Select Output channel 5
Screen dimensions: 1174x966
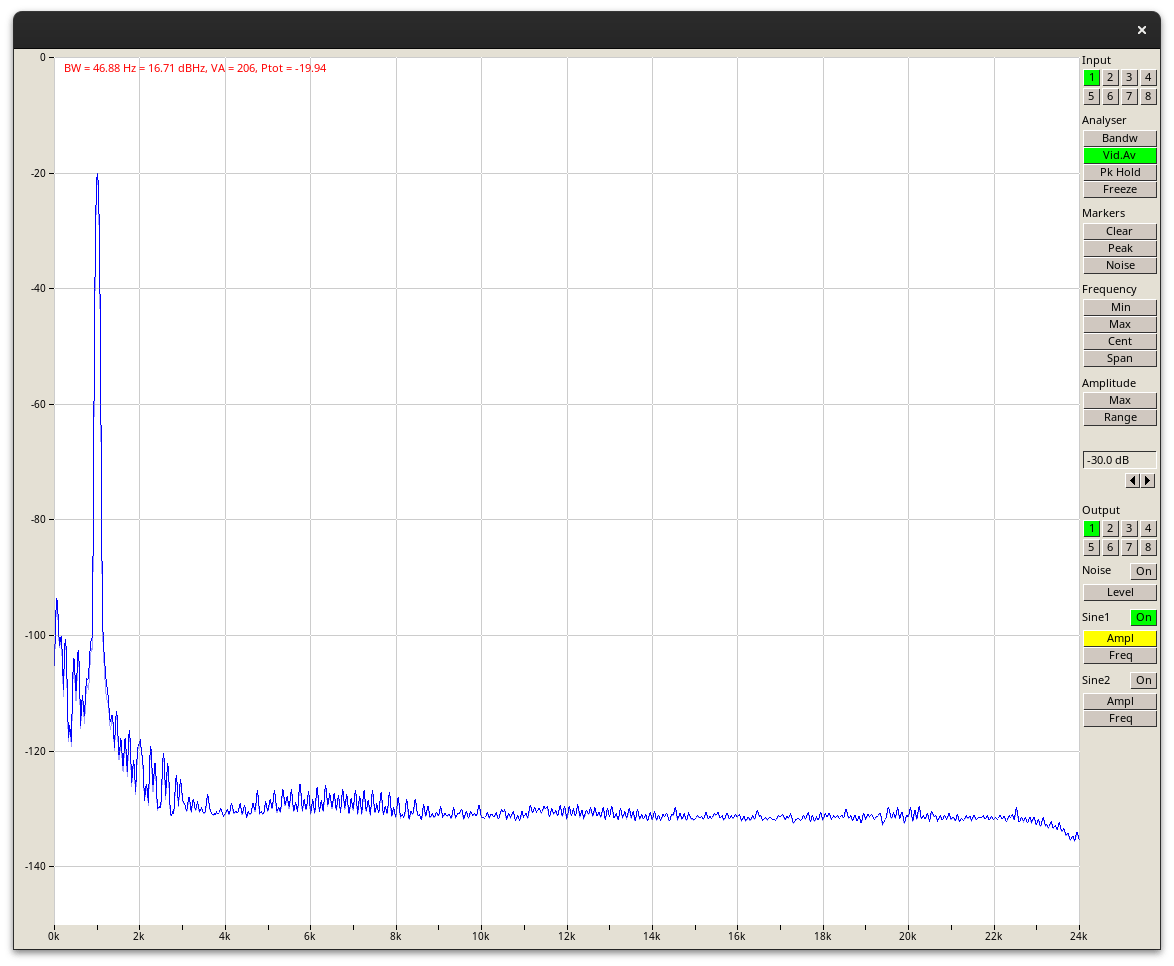coord(1092,547)
